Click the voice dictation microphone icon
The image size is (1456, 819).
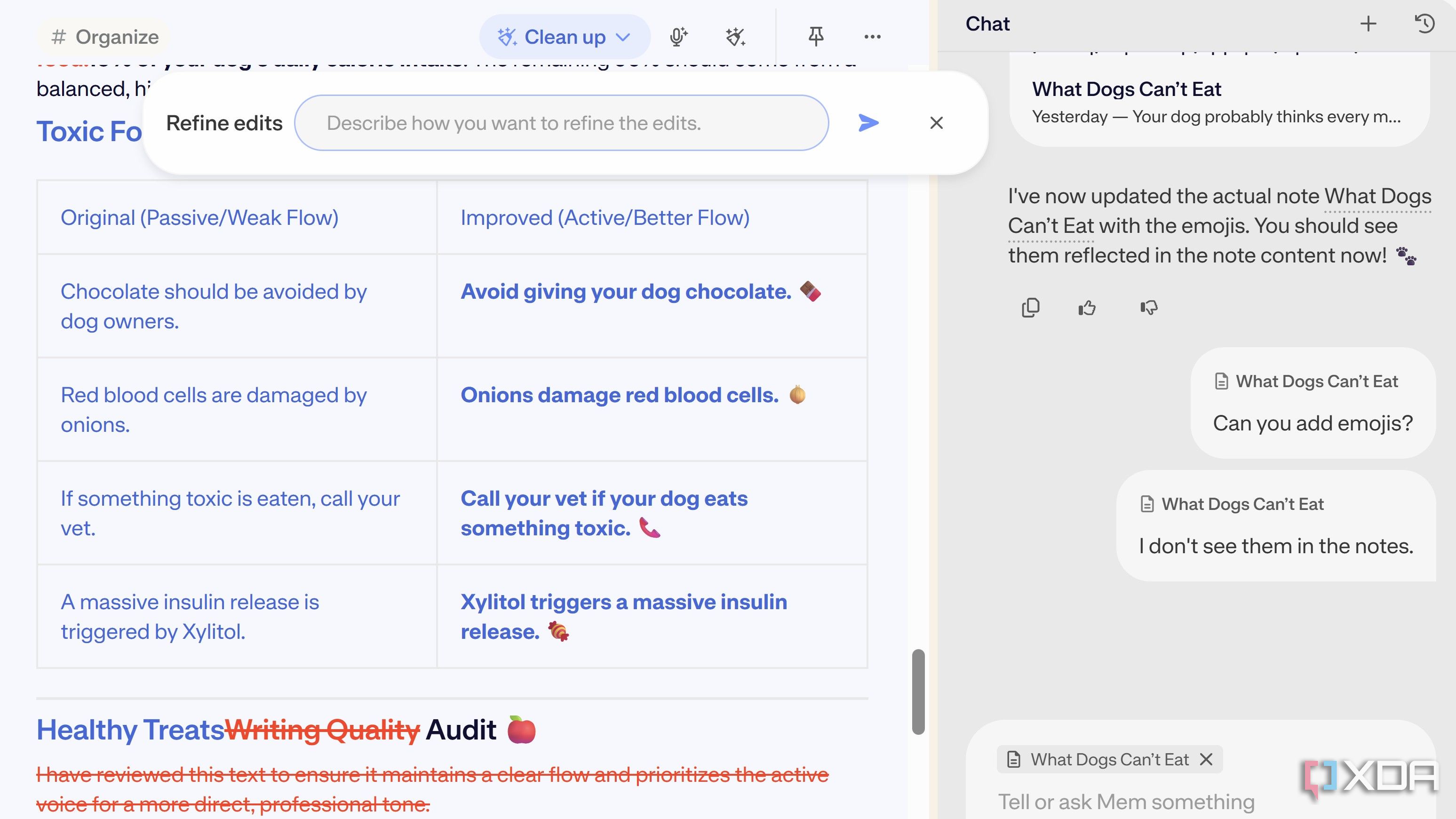(678, 37)
